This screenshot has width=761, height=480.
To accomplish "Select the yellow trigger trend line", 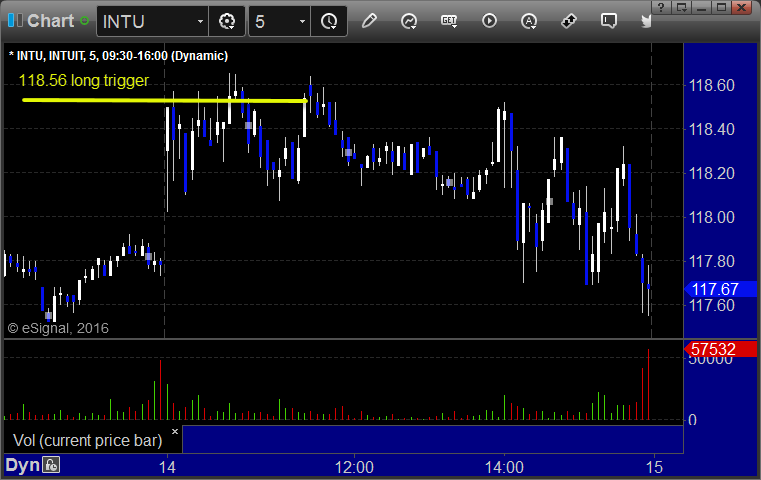I will pyautogui.click(x=165, y=100).
